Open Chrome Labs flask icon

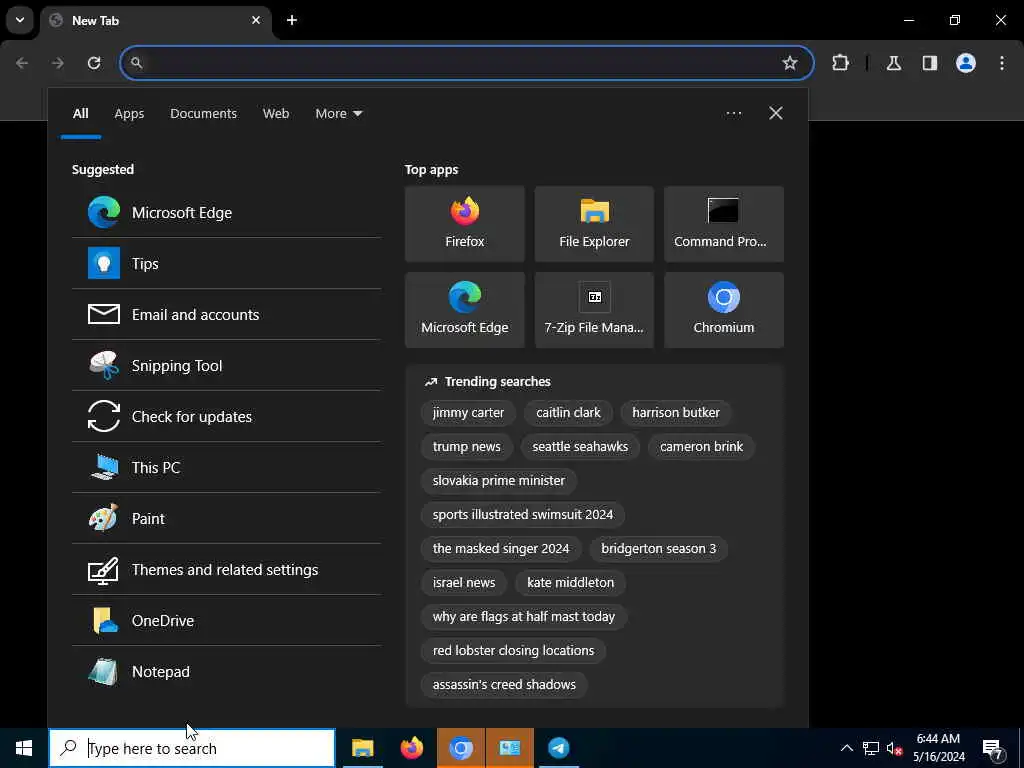[x=893, y=63]
